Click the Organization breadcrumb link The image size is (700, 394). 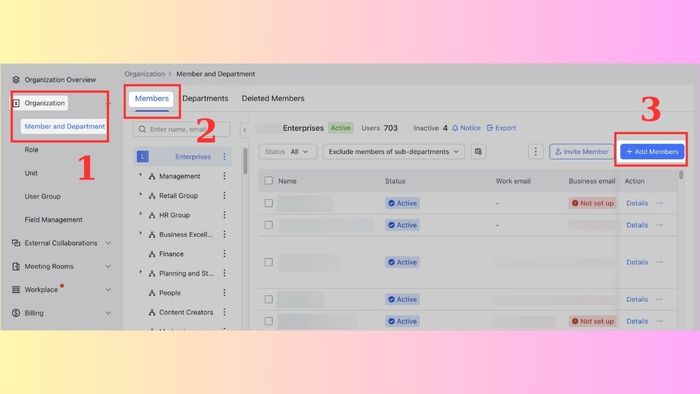tap(145, 74)
